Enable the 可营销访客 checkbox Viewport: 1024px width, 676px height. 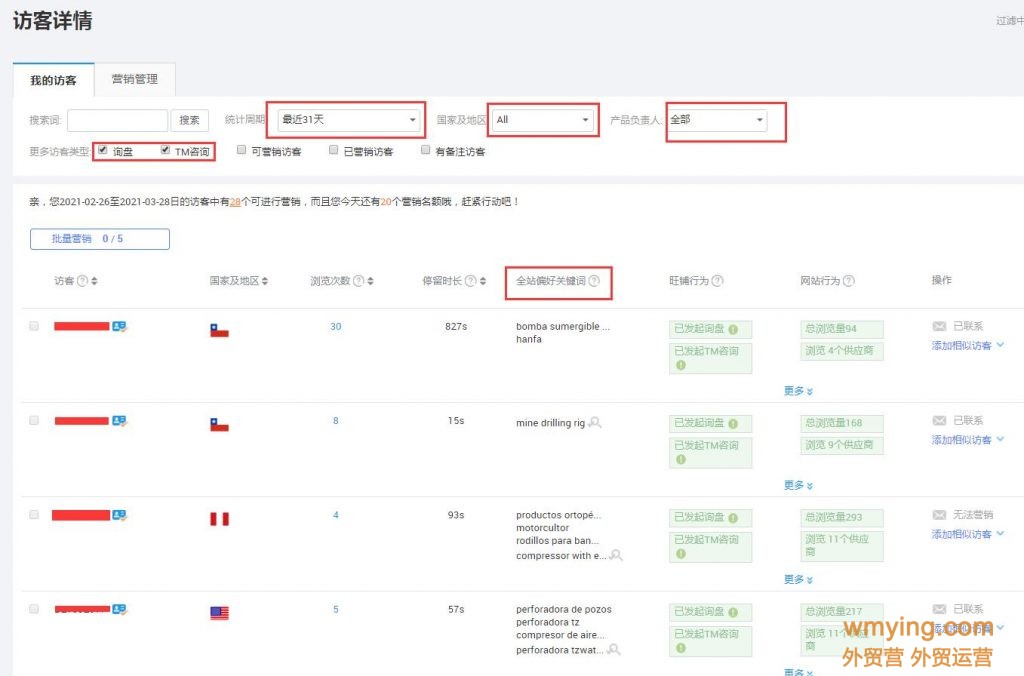pyautogui.click(x=240, y=150)
